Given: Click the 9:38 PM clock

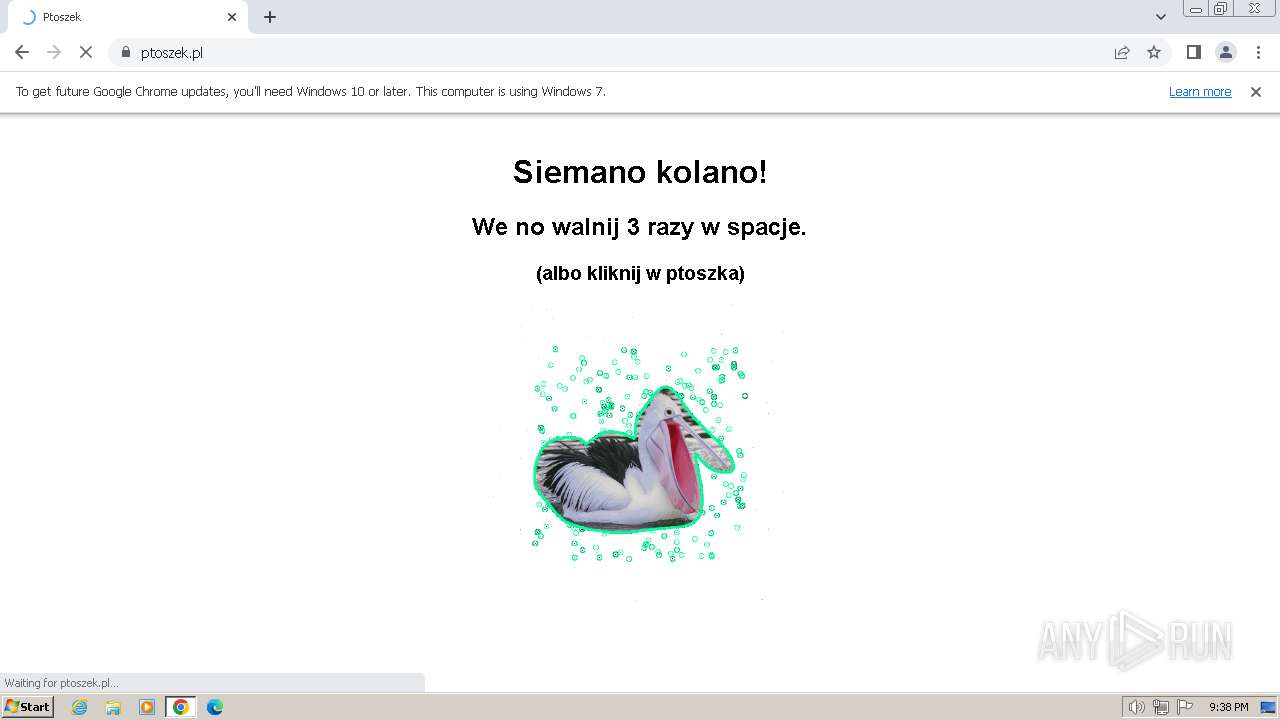Looking at the screenshot, I should coord(1228,707).
